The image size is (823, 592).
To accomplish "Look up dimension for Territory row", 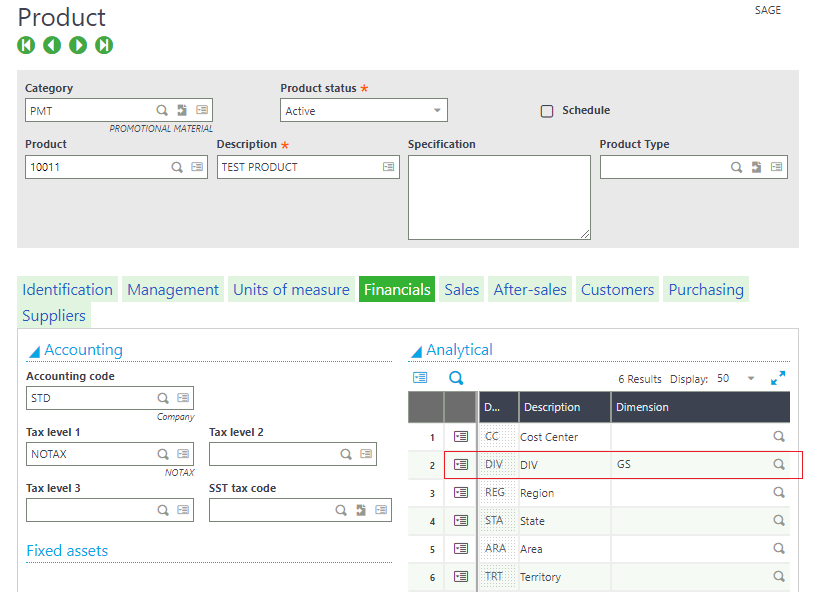I will pos(779,576).
